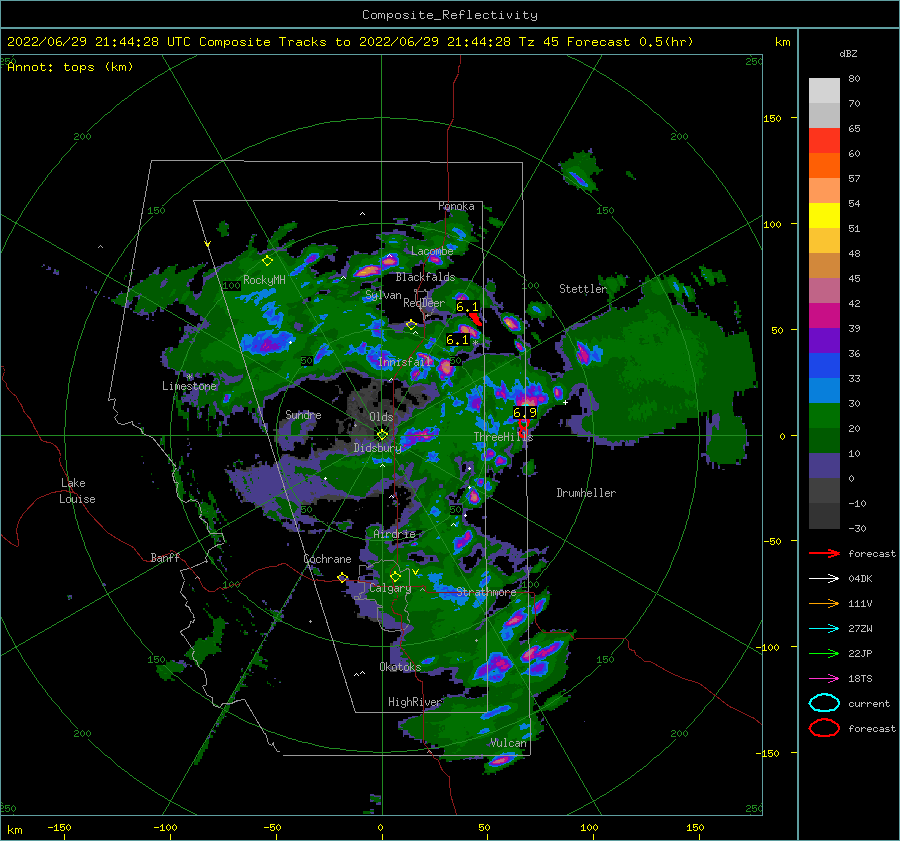Click the red dBZ swatch above 60
Image resolution: width=900 pixels, height=841 pixels.
tap(824, 141)
